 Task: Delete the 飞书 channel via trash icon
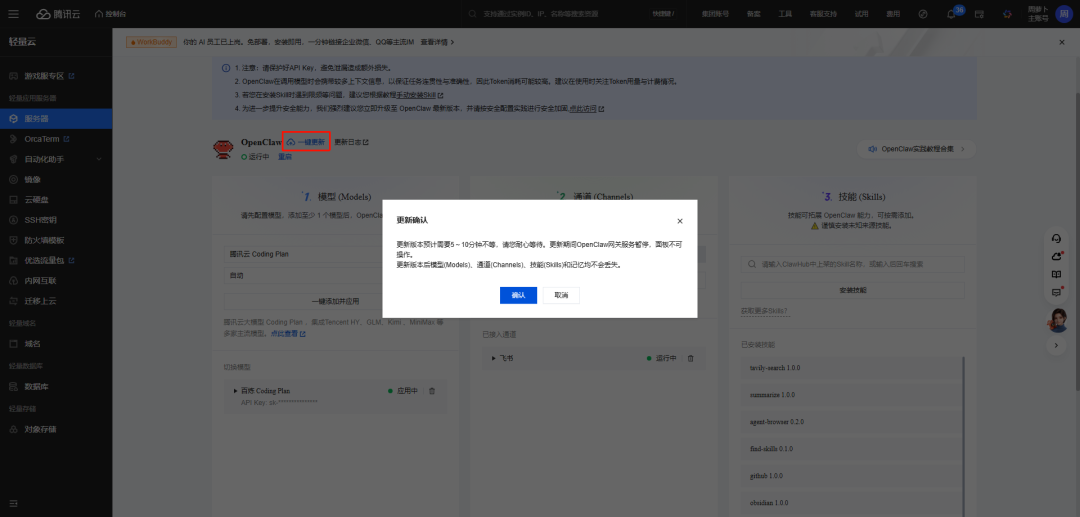pos(691,358)
